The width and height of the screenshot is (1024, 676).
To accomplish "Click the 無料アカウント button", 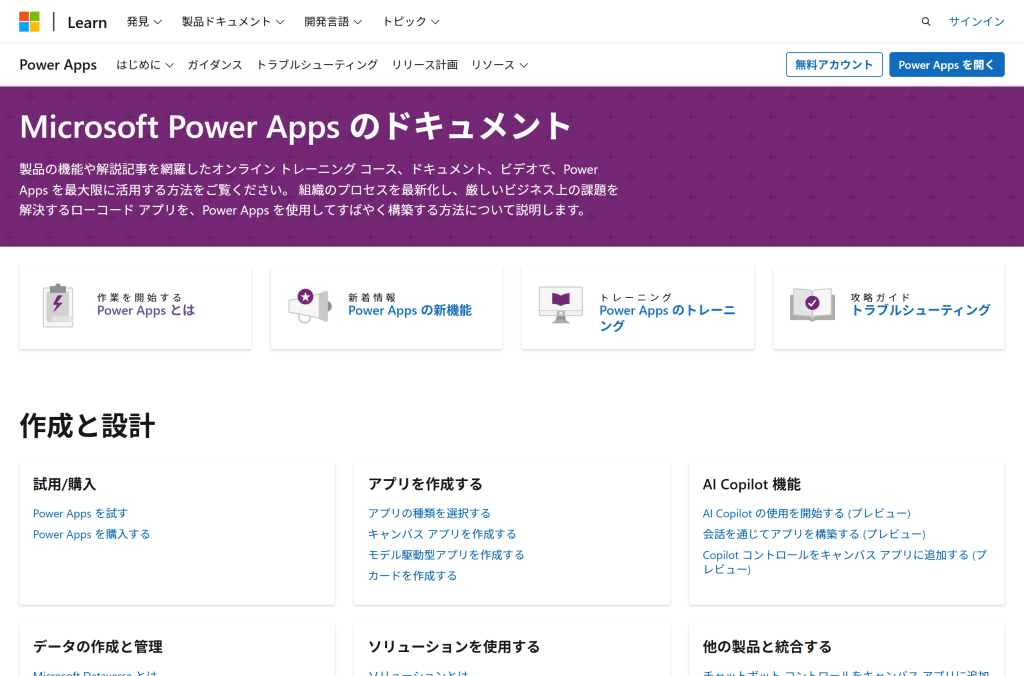I will pos(834,65).
